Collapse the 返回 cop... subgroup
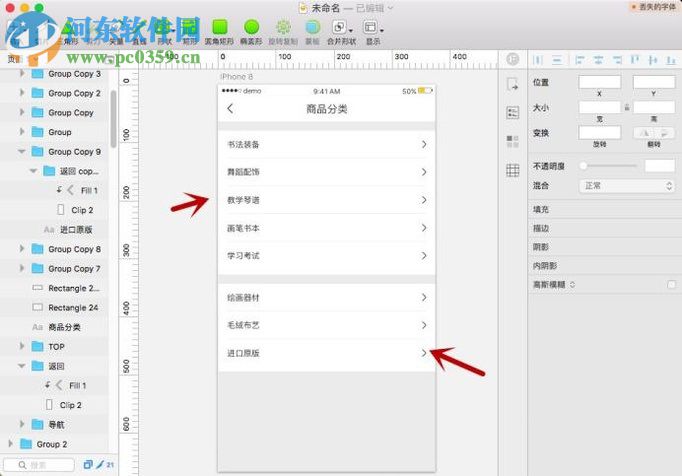The height and width of the screenshot is (476, 682). pyautogui.click(x=33, y=171)
